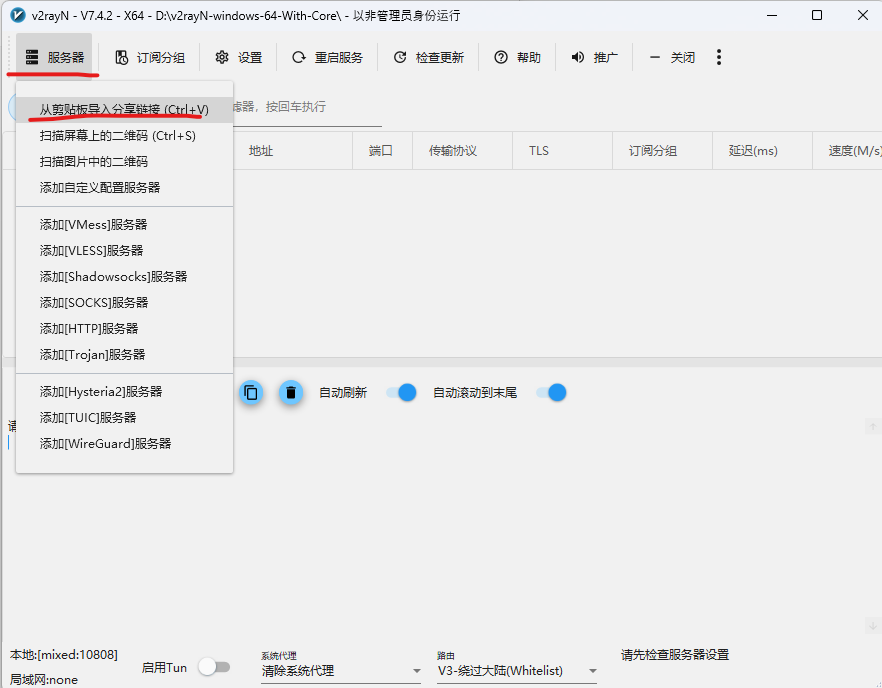Click the 本地:[mixed:10808] status text
Image resolution: width=882 pixels, height=688 pixels.
tap(64, 655)
